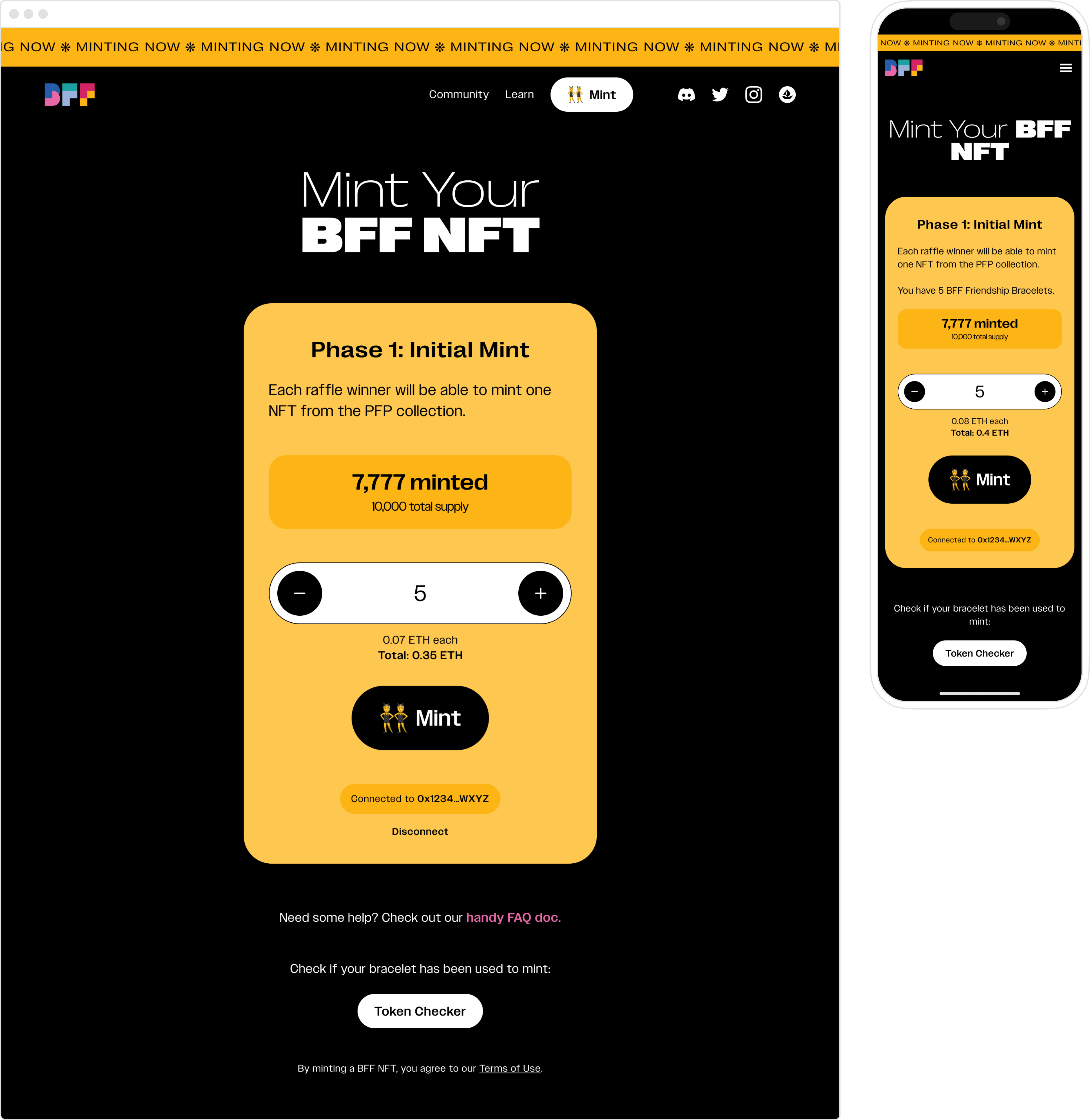Click the Connected wallet address badge

pyautogui.click(x=420, y=798)
